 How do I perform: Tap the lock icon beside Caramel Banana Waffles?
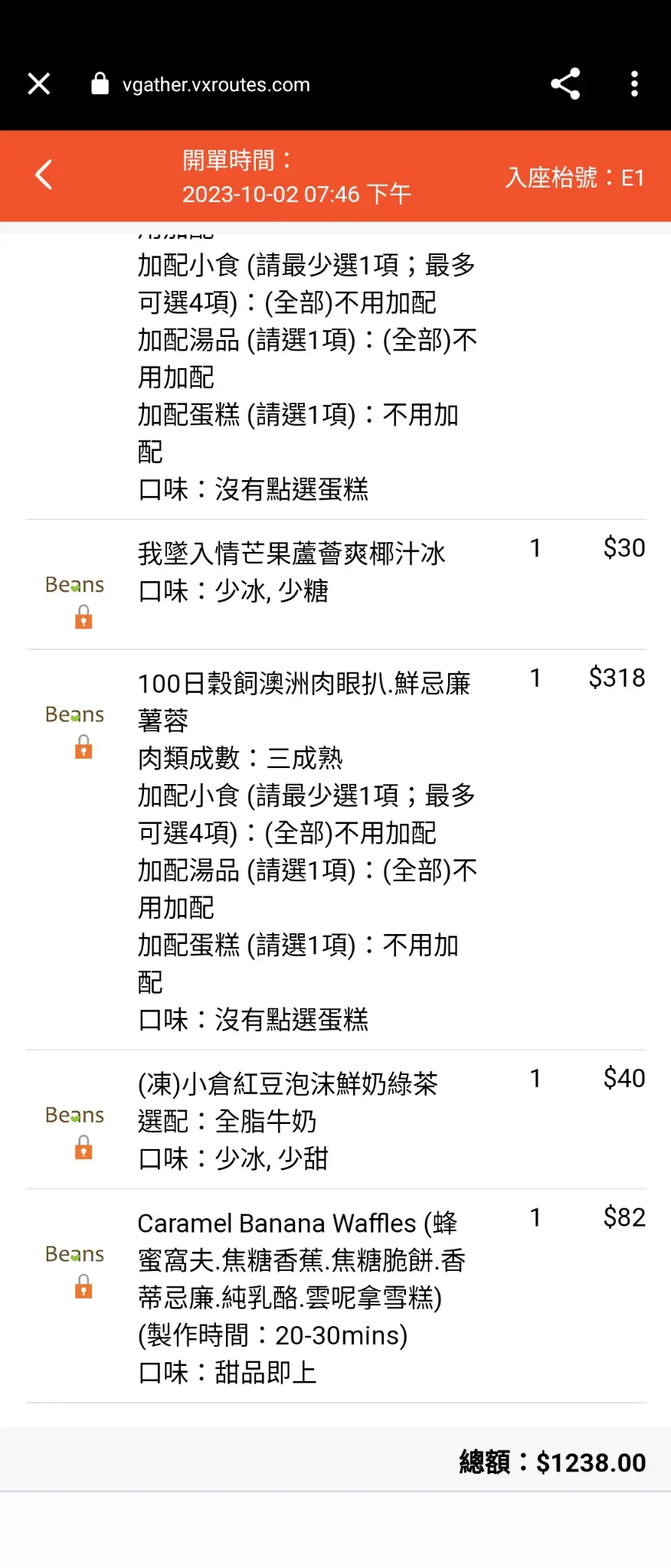click(x=83, y=1287)
